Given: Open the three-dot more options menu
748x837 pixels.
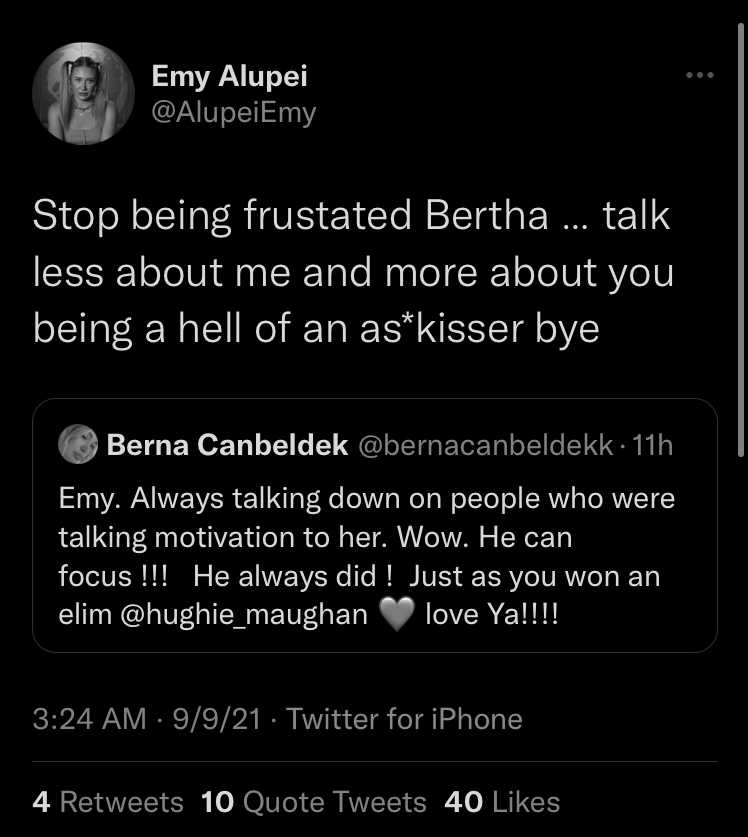Looking at the screenshot, I should point(700,75).
